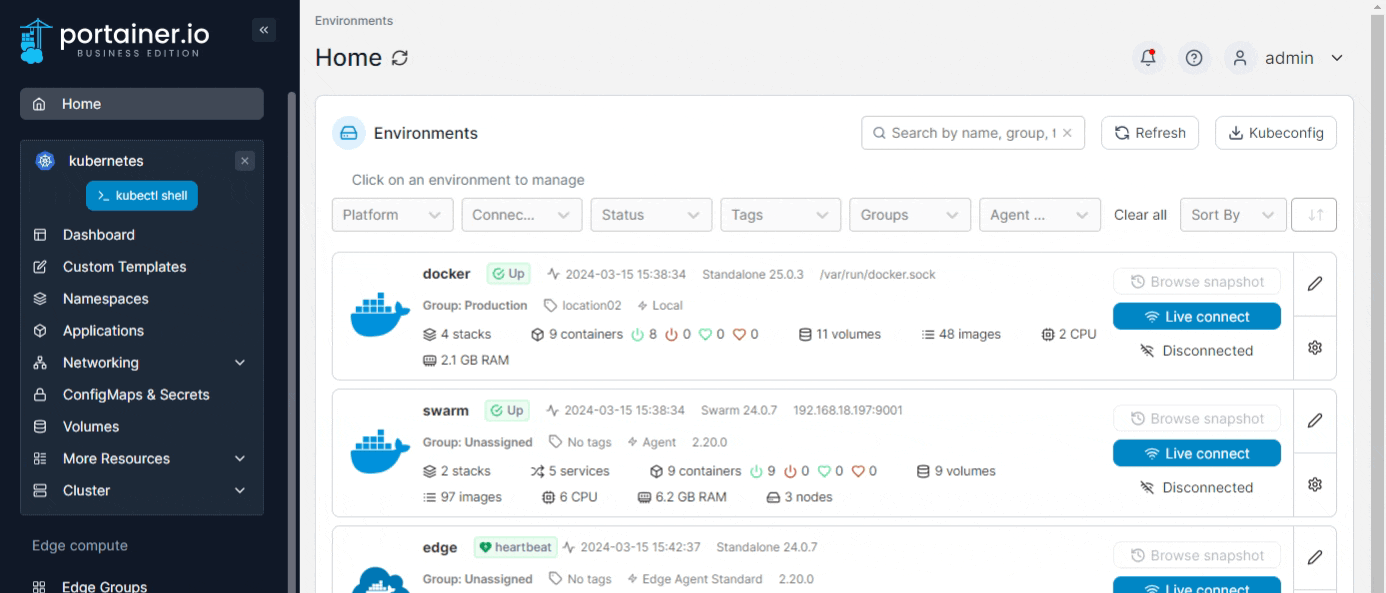Click the refresh icon beside Home title
This screenshot has width=1386, height=593.
(x=400, y=59)
